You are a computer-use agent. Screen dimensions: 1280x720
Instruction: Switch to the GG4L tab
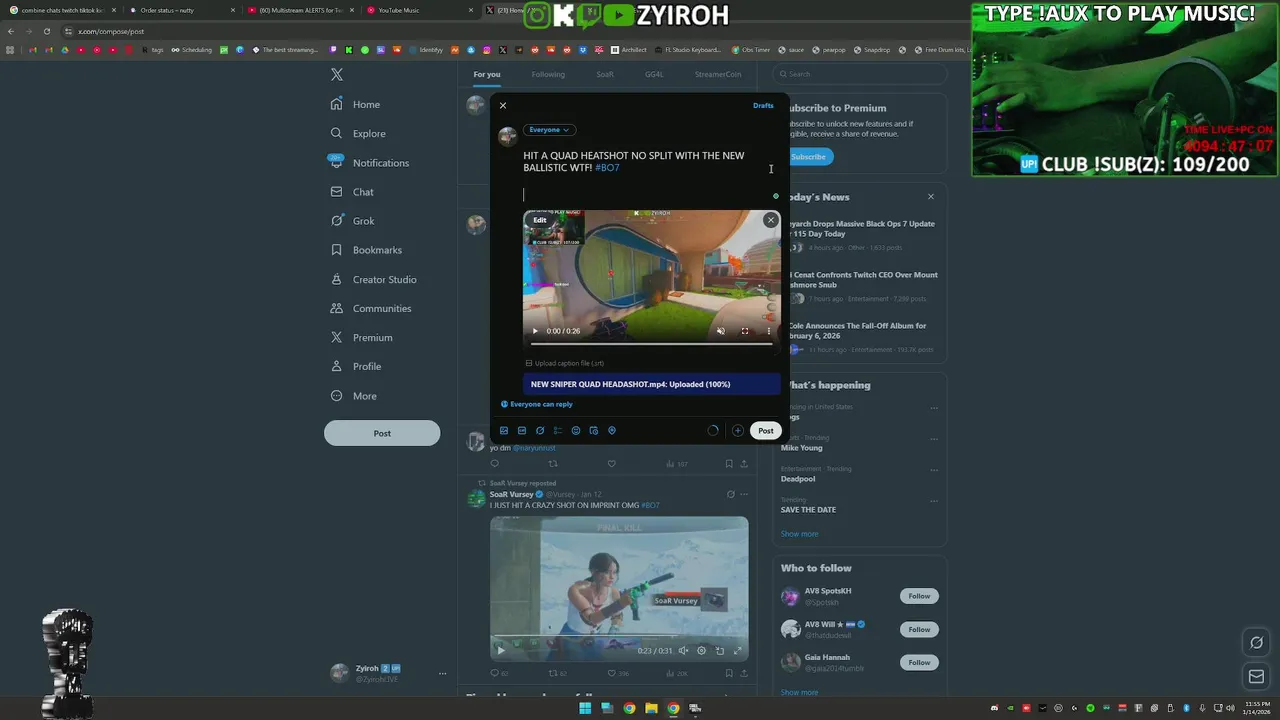654,74
